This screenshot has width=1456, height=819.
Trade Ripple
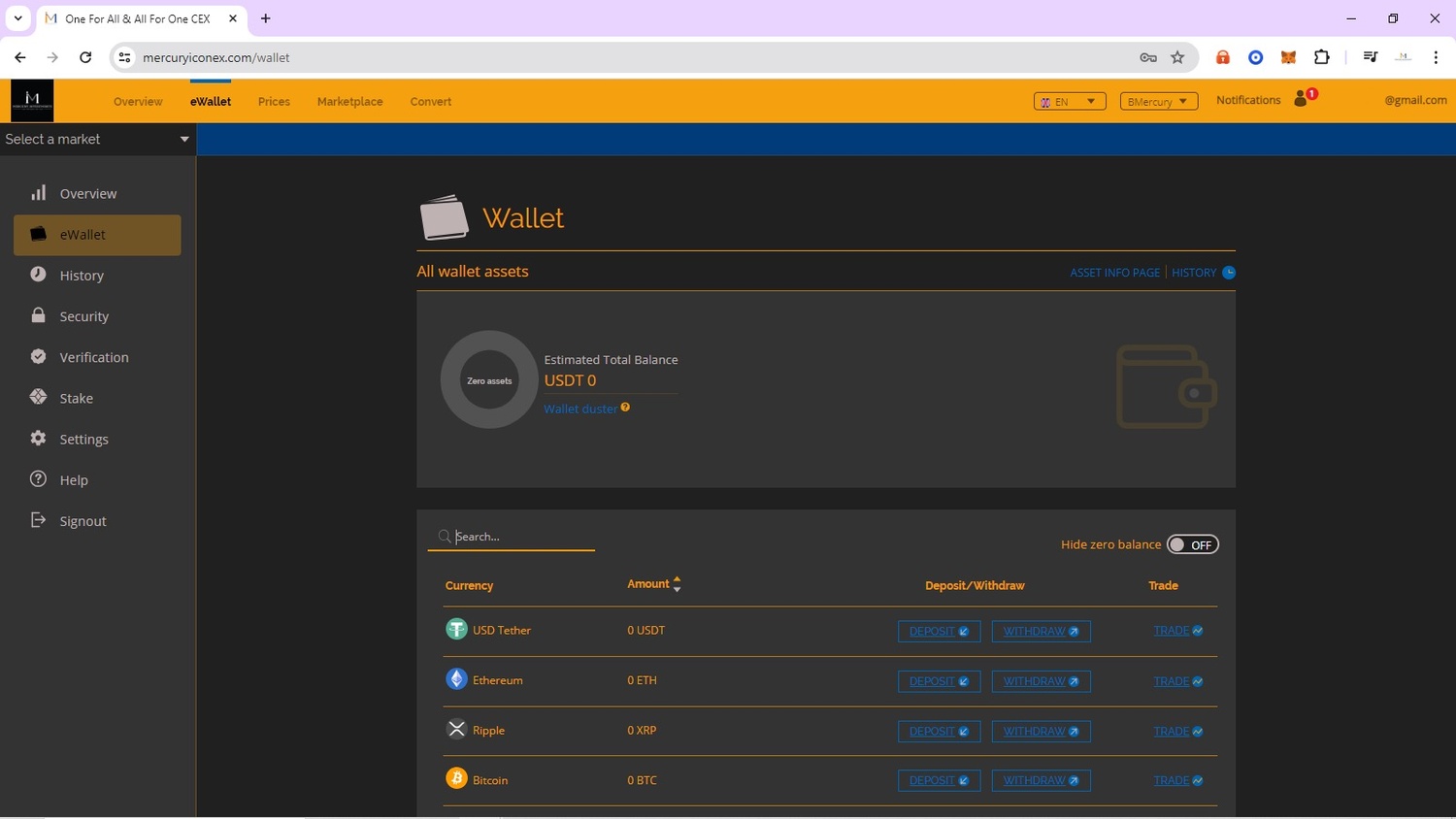click(1177, 732)
